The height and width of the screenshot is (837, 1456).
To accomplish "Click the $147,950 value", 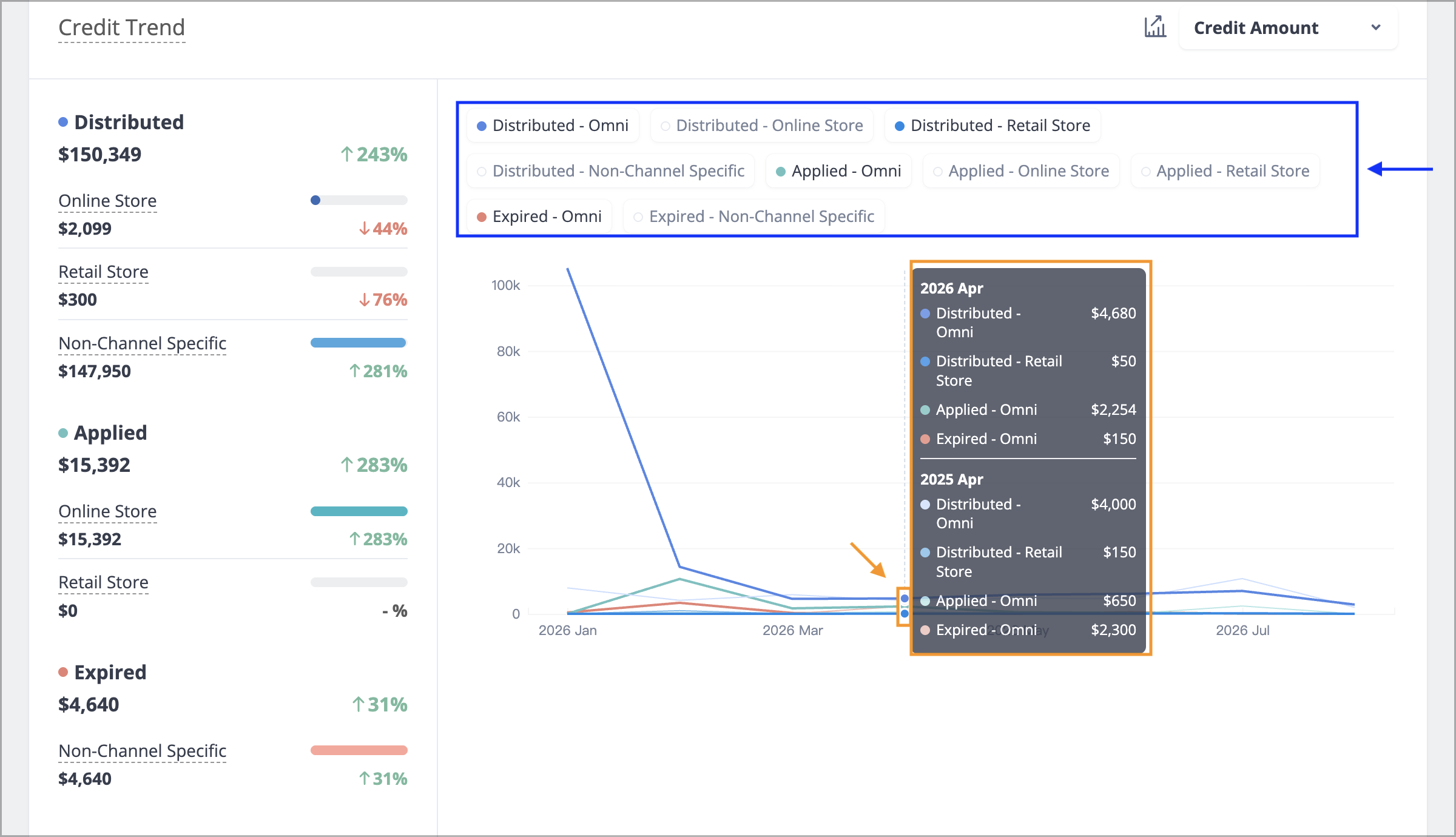I will click(95, 371).
